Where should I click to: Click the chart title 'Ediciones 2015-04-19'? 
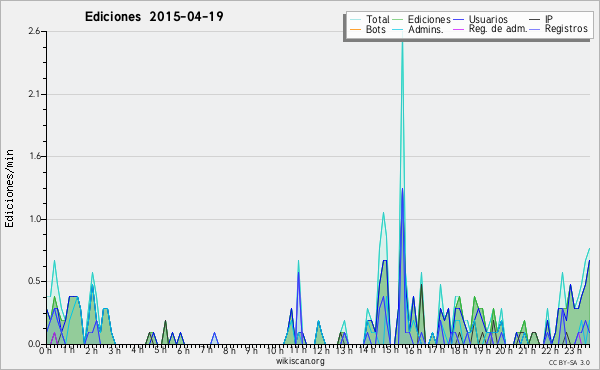[x=154, y=17]
